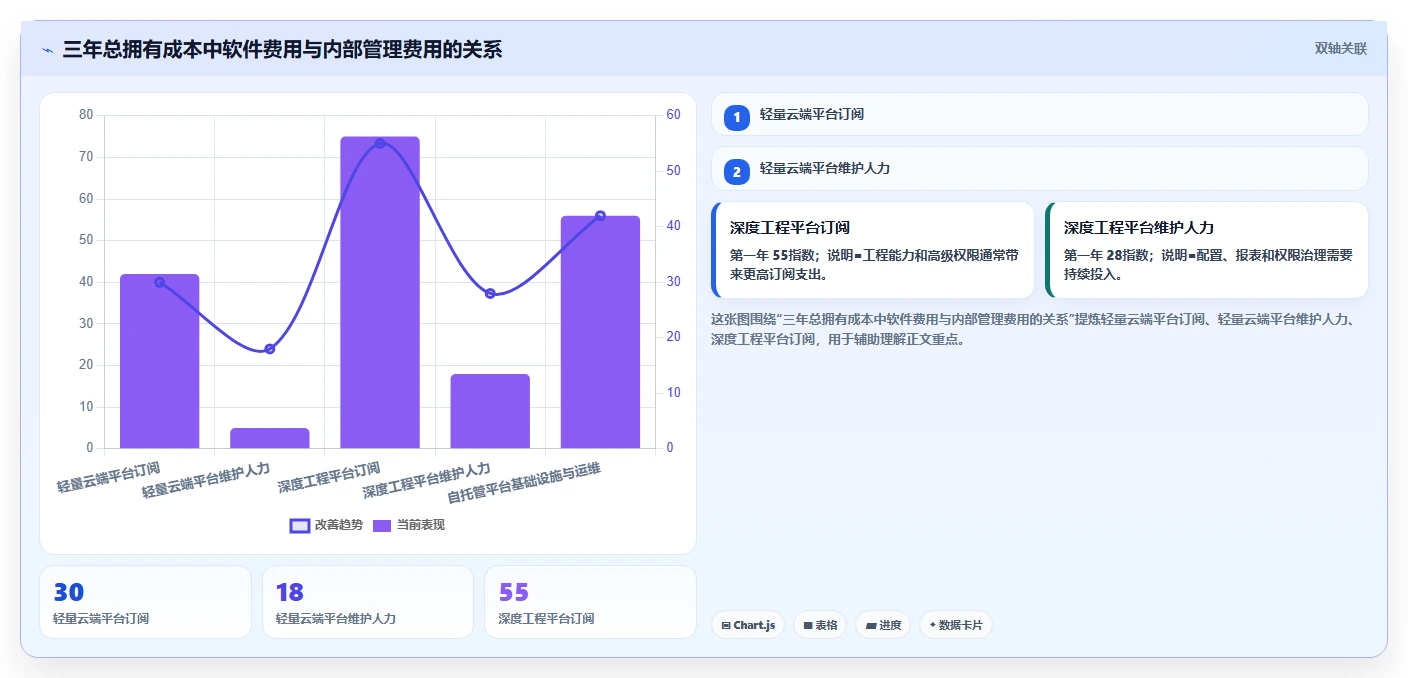Click the text 第一年 55指数 in the card
The image size is (1408, 678).
(774, 255)
